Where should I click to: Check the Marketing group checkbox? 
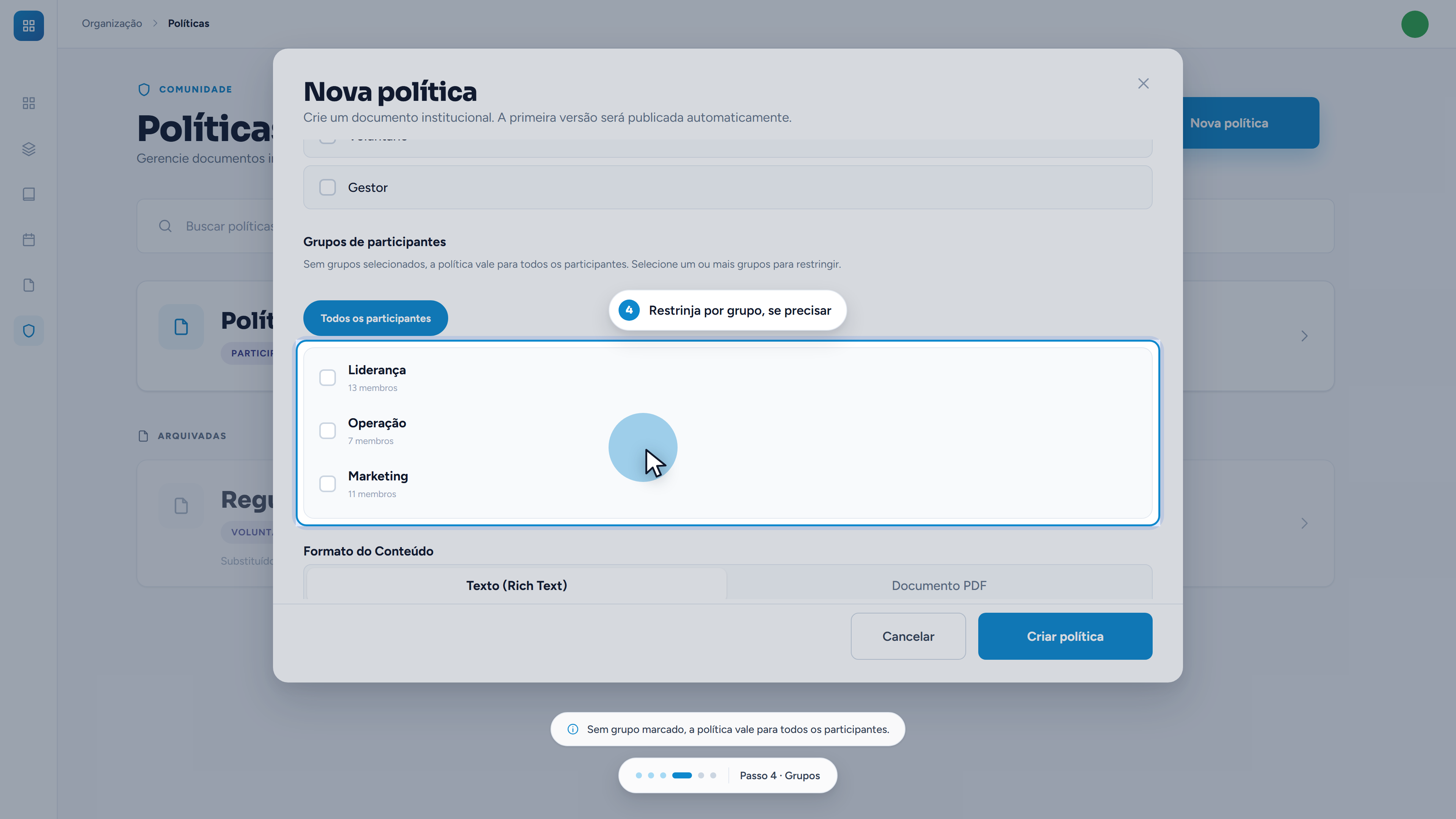click(327, 484)
